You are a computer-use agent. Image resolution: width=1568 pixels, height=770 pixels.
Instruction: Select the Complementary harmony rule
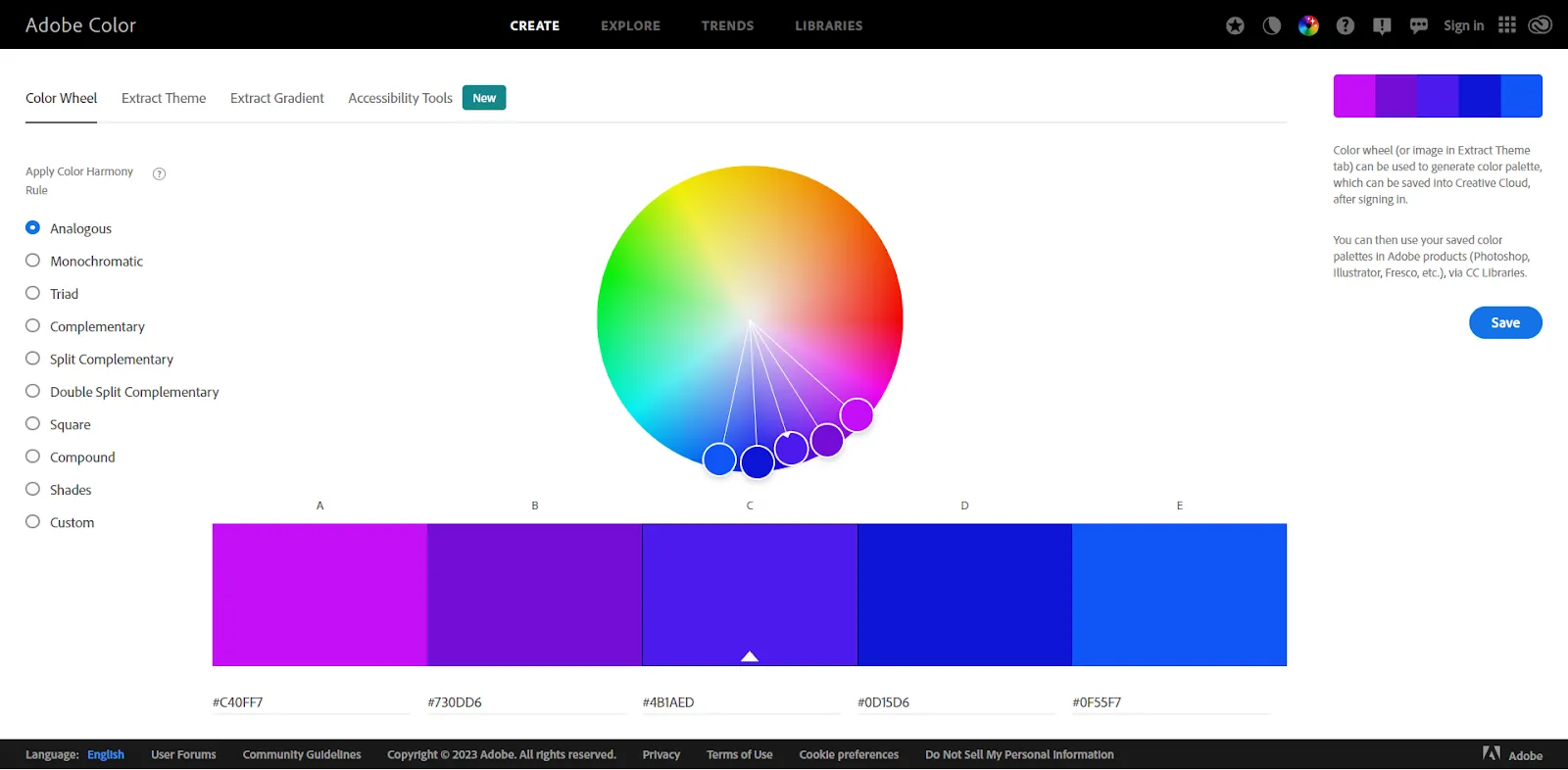point(85,326)
